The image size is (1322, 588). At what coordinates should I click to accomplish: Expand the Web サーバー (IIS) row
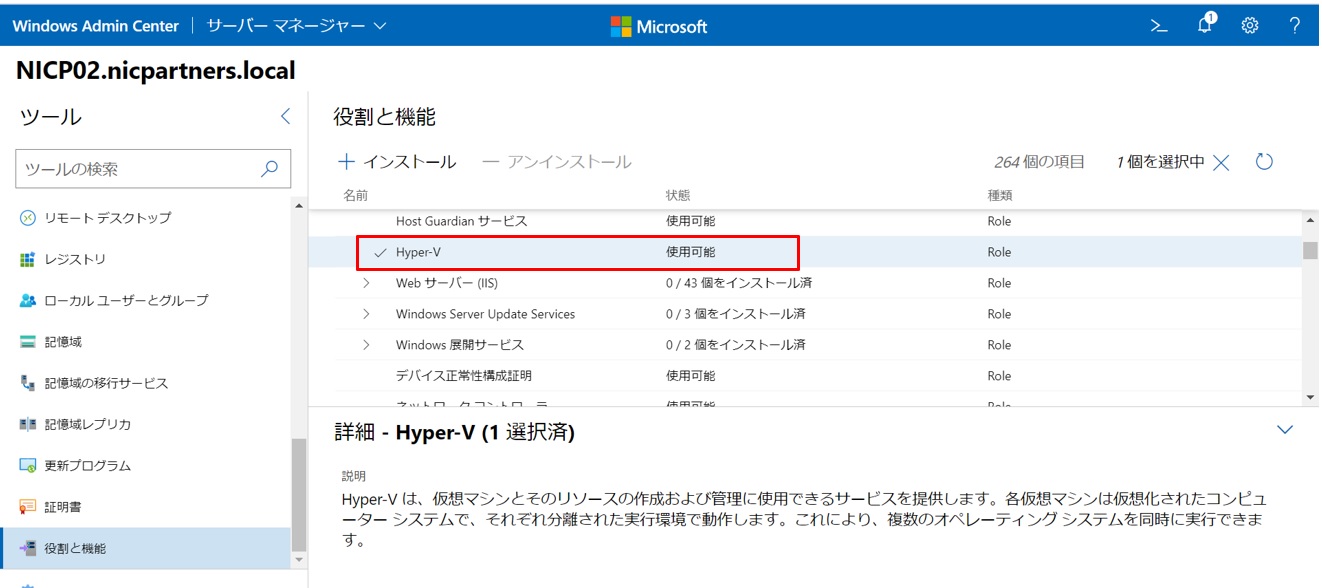click(366, 283)
